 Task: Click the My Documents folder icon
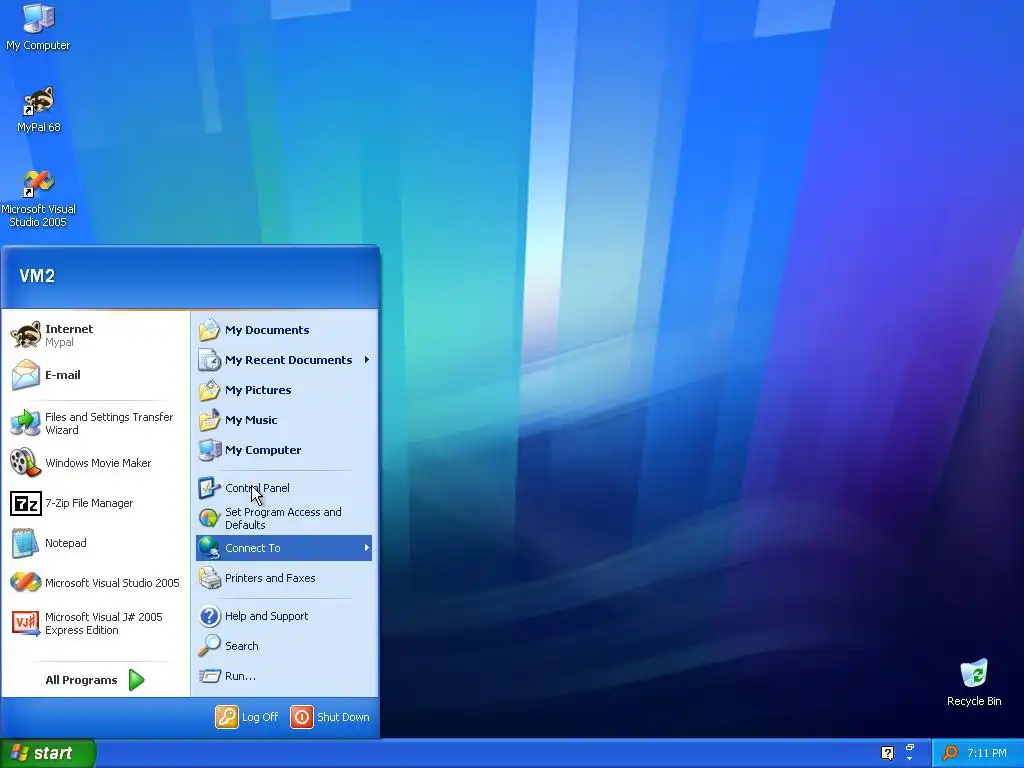click(x=209, y=330)
